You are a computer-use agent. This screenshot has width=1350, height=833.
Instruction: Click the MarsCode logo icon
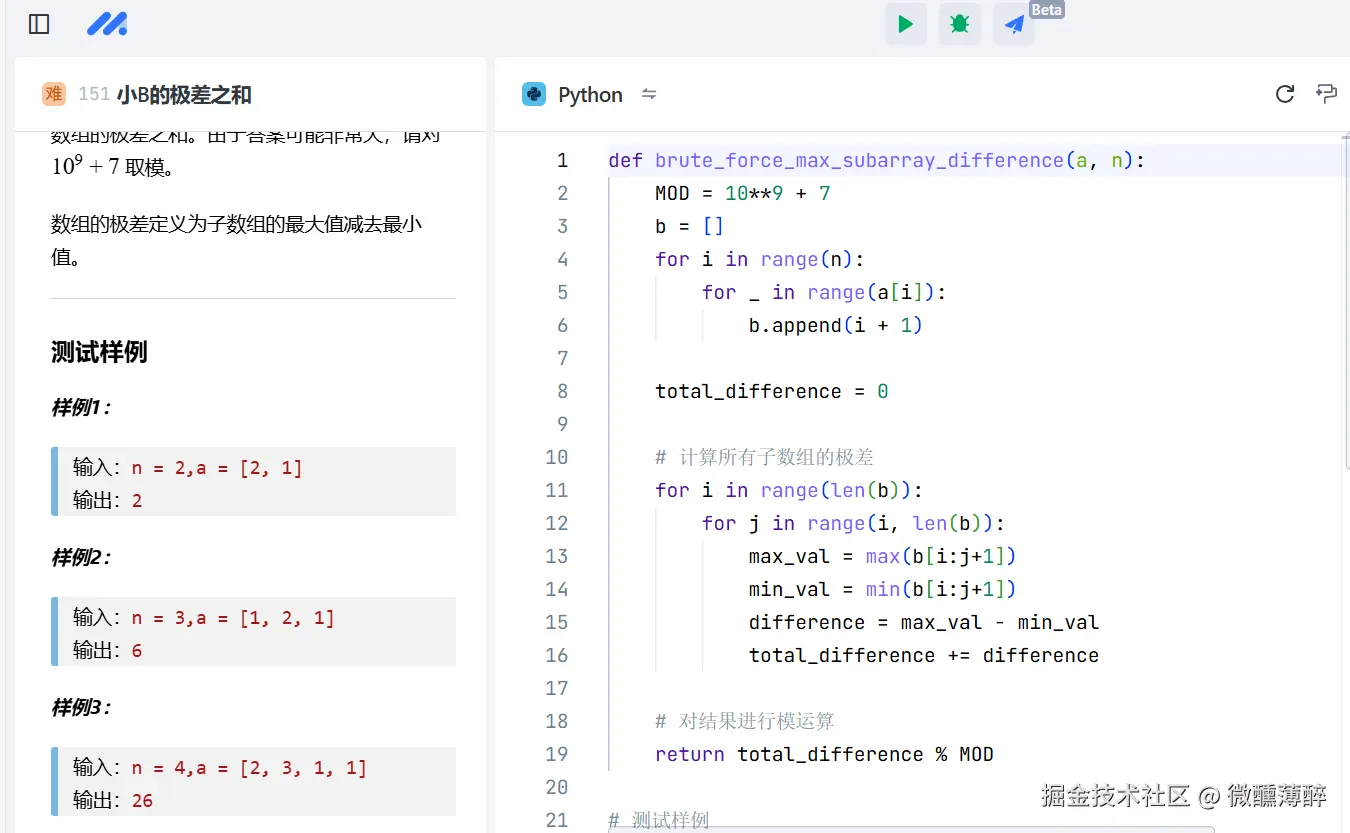point(107,24)
